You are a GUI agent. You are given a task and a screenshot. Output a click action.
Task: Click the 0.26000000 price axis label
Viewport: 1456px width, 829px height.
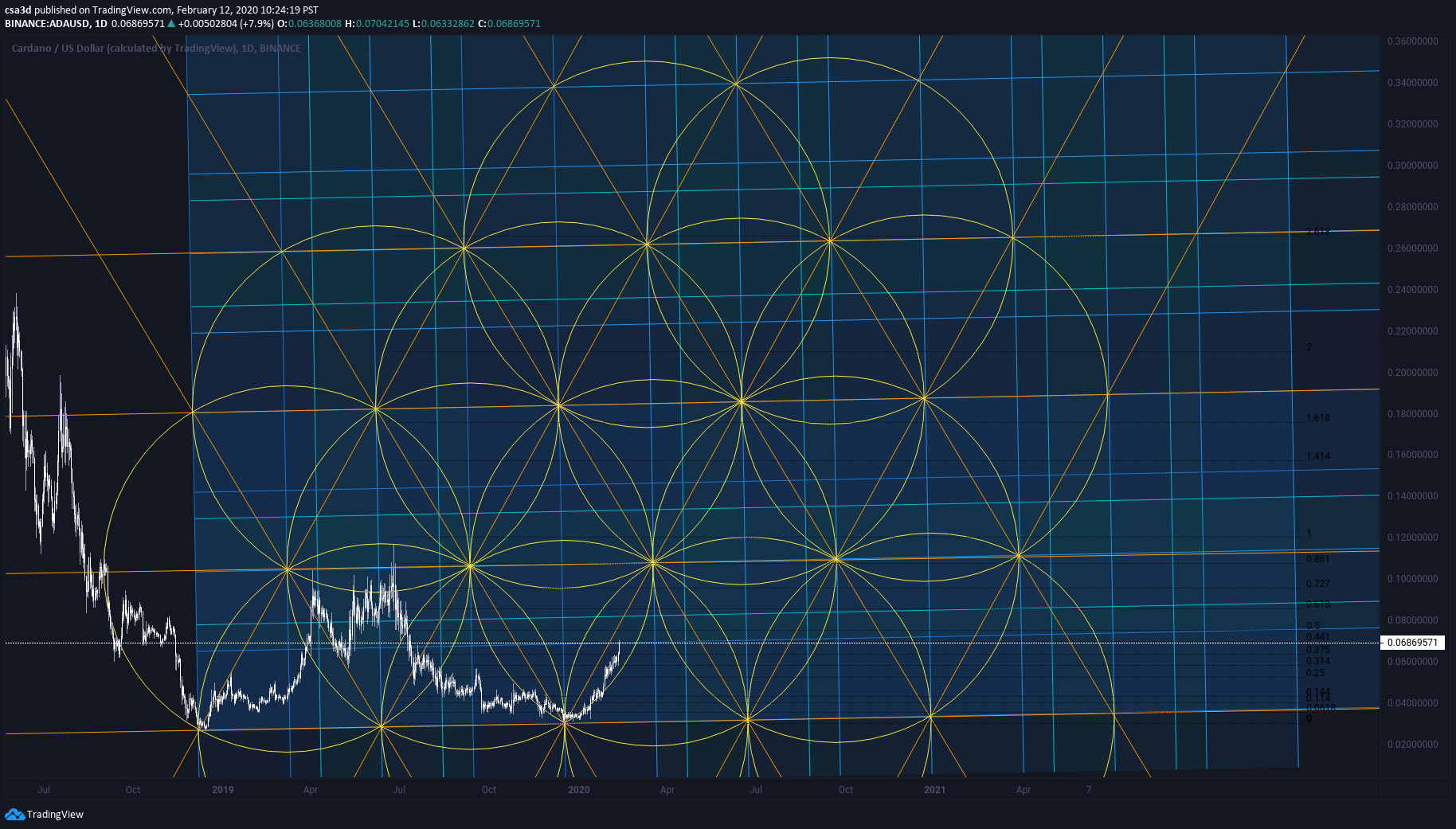click(x=1413, y=248)
